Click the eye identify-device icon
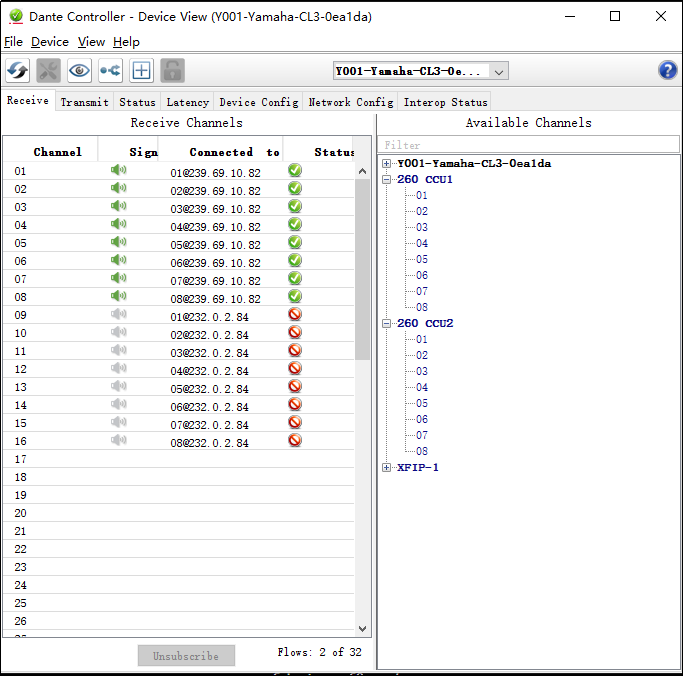The width and height of the screenshot is (684, 676). (x=80, y=71)
